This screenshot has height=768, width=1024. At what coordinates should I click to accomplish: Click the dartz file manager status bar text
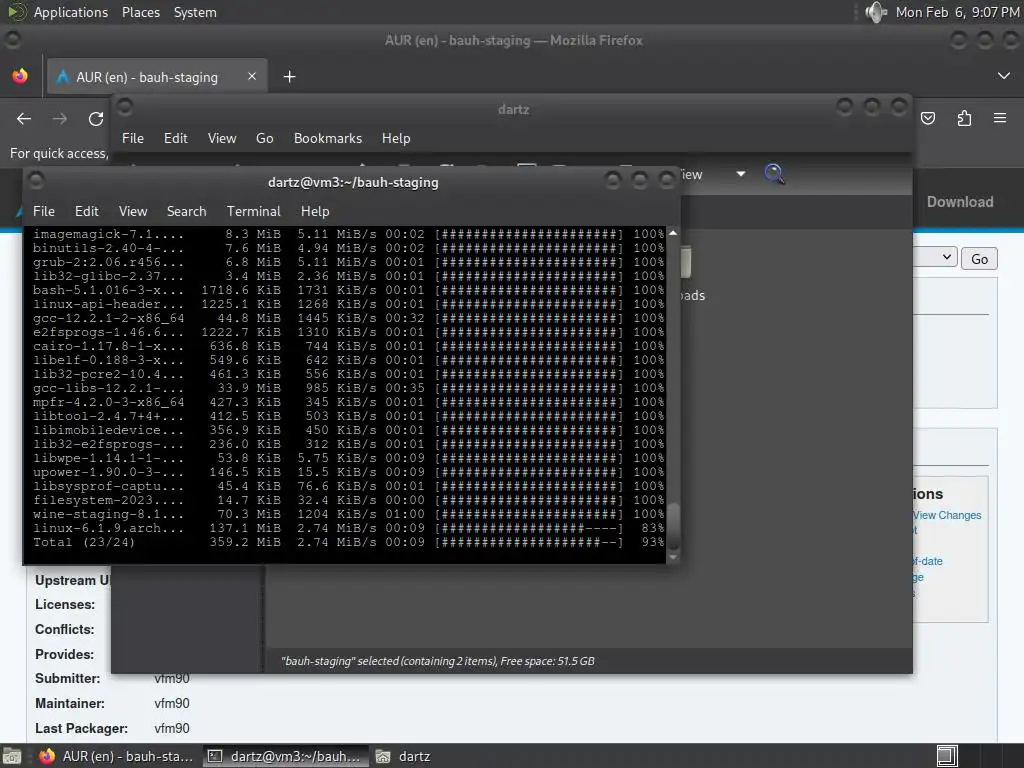[x=438, y=661]
